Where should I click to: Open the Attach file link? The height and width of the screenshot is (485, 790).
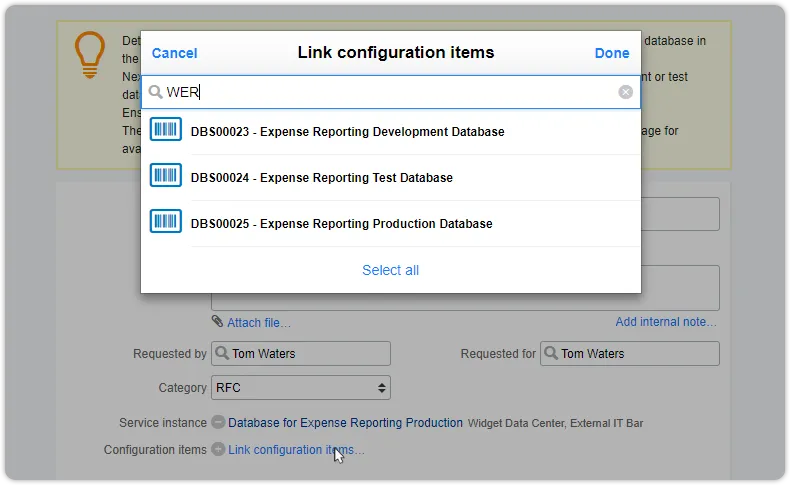coord(258,322)
